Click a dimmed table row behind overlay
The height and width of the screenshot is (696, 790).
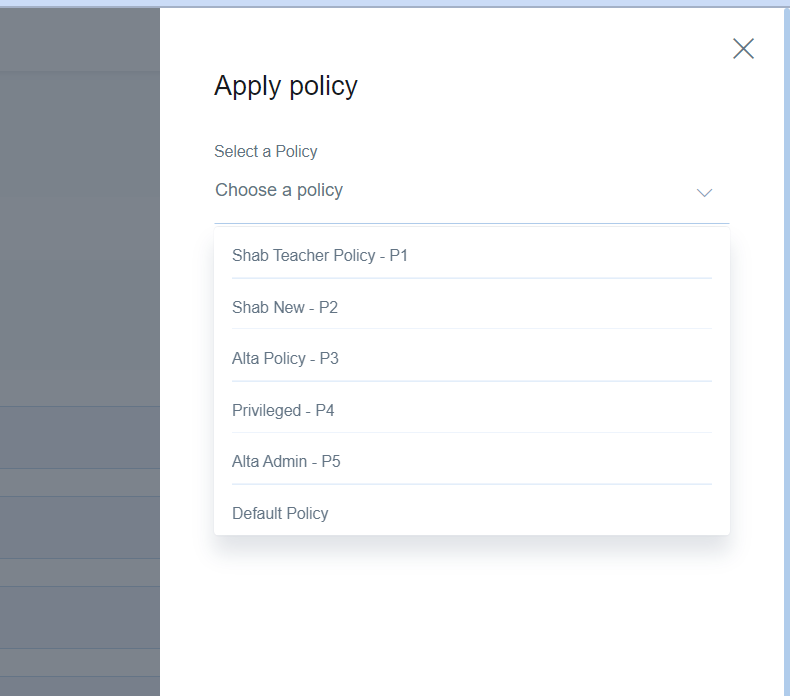tap(80, 437)
